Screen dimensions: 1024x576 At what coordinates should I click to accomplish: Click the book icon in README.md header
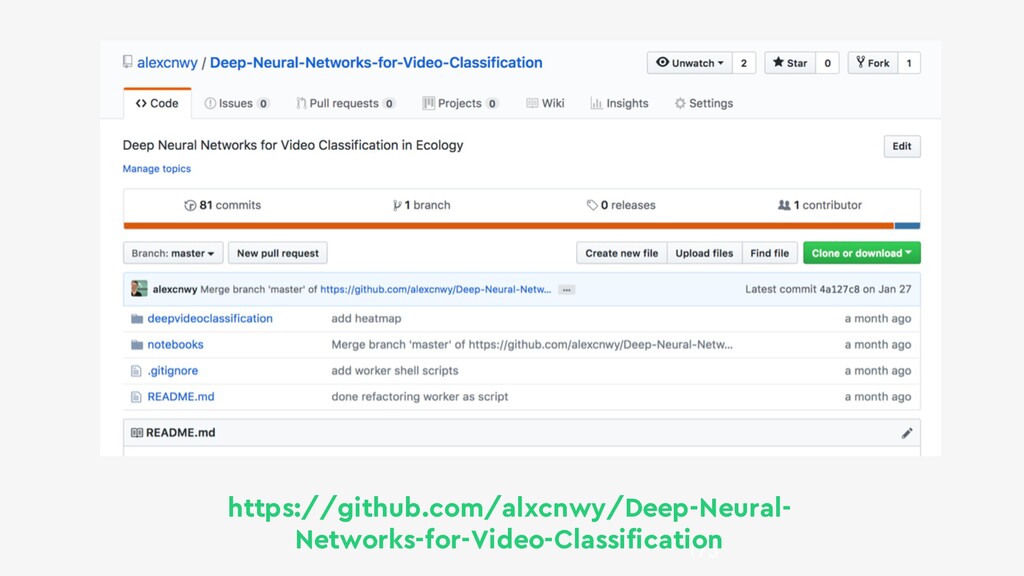pos(136,432)
